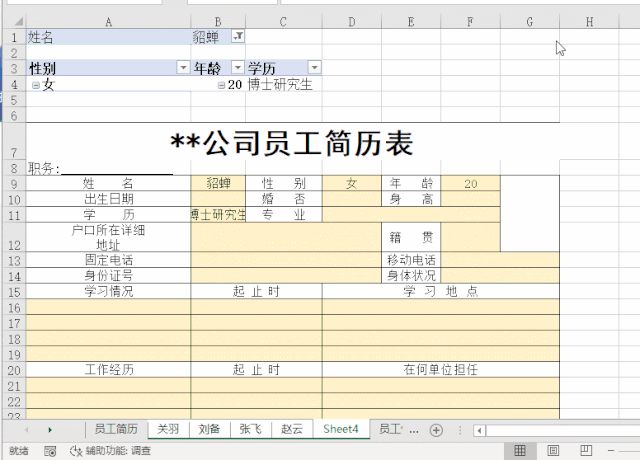Click the 籍 贯 label cell

(411, 237)
